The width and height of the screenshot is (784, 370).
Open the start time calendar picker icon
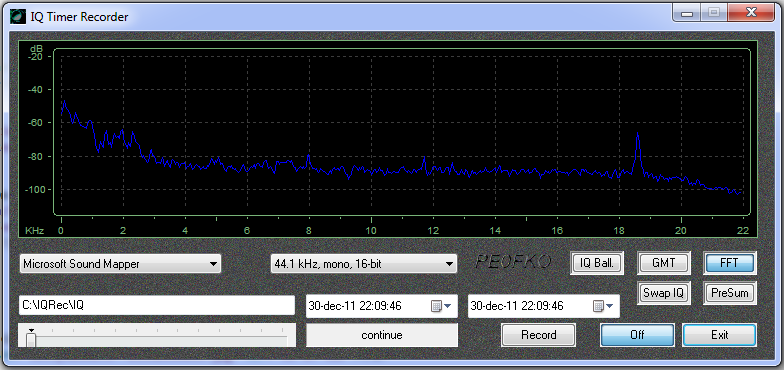436,306
